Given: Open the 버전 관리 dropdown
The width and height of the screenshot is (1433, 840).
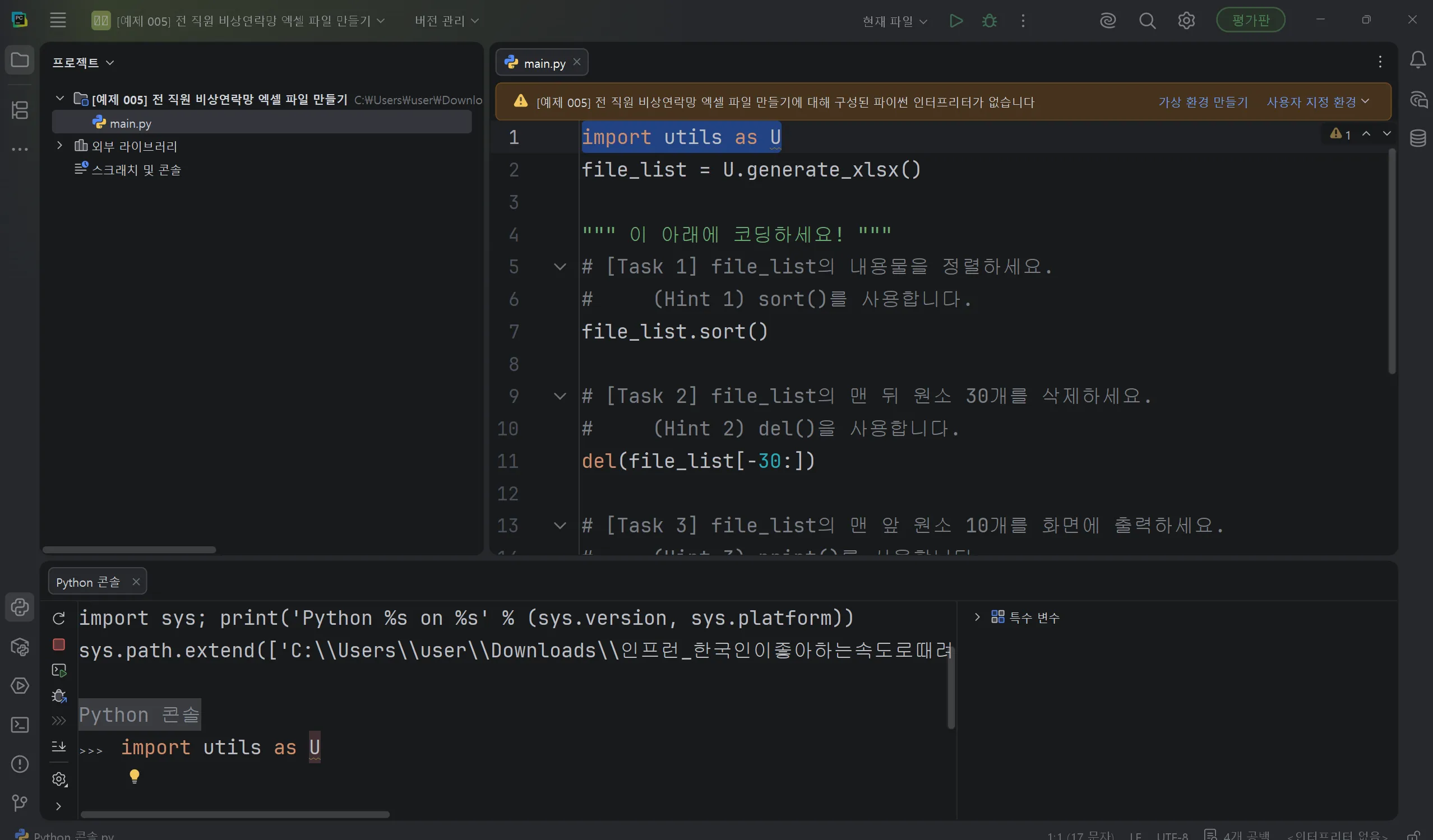Looking at the screenshot, I should coord(446,21).
